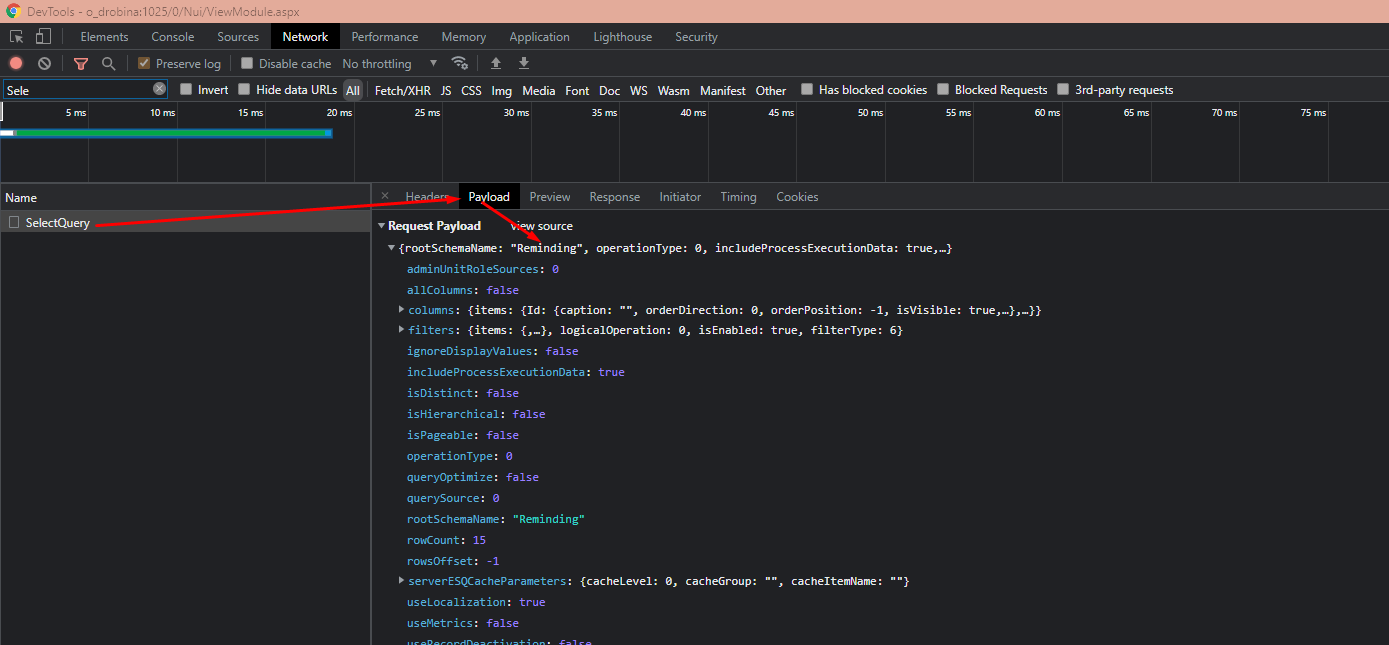
Task: Collapse the Request Payload section
Action: 382,226
